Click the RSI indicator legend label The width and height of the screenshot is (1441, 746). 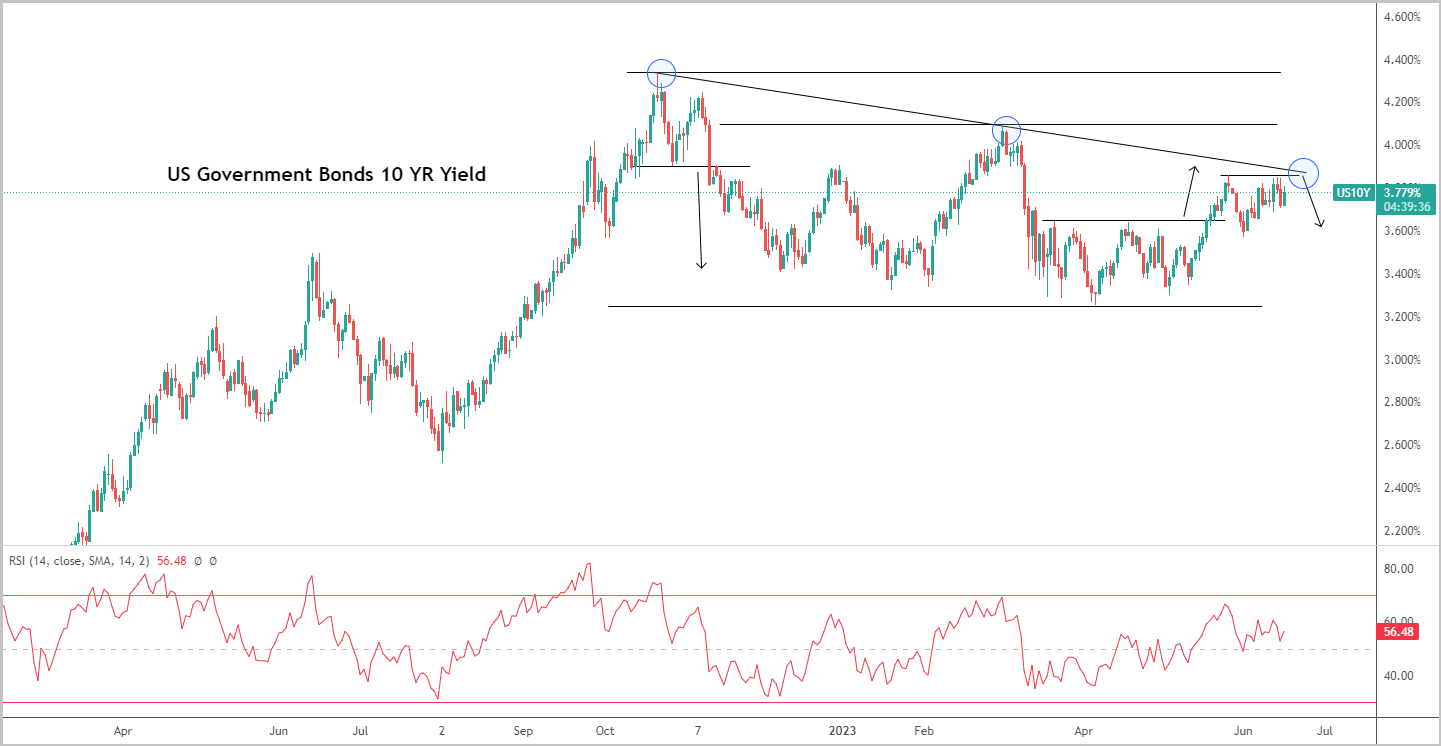pos(78,561)
